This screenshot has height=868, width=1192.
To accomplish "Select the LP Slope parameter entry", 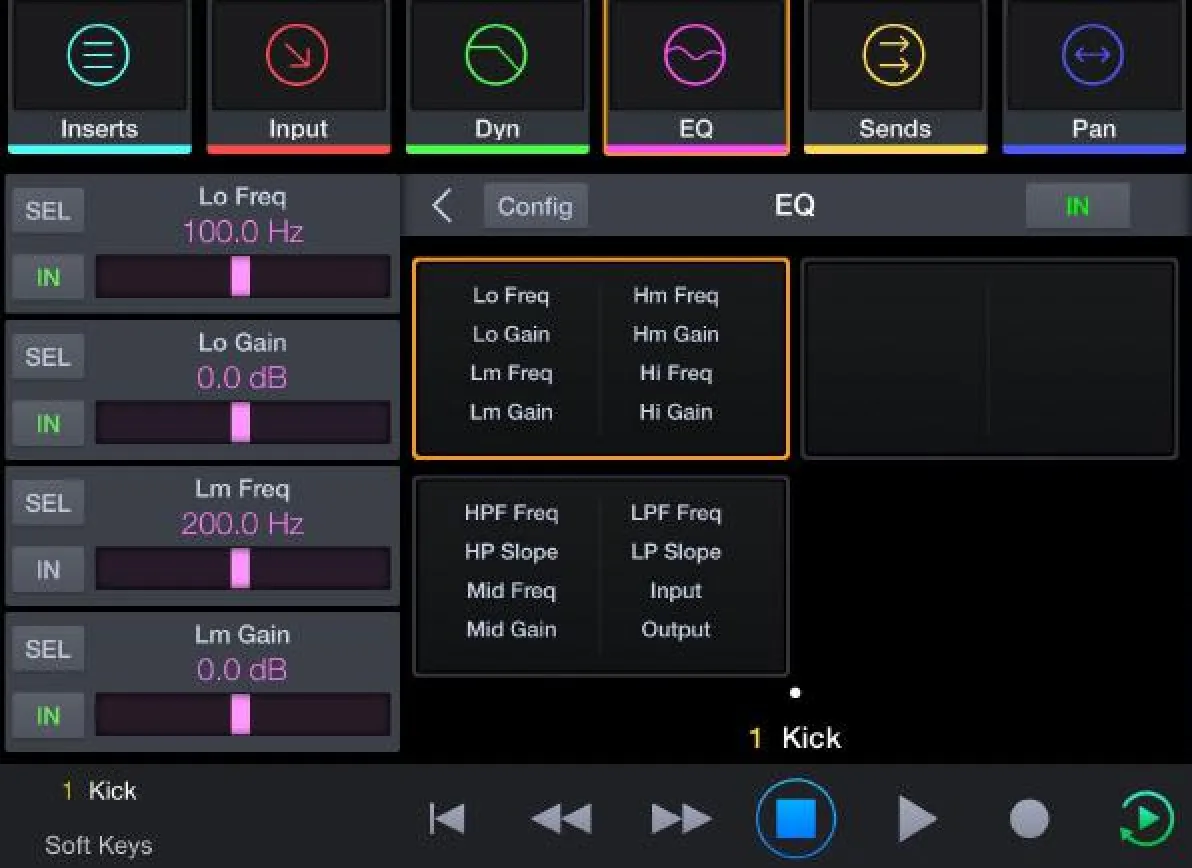I will point(676,552).
